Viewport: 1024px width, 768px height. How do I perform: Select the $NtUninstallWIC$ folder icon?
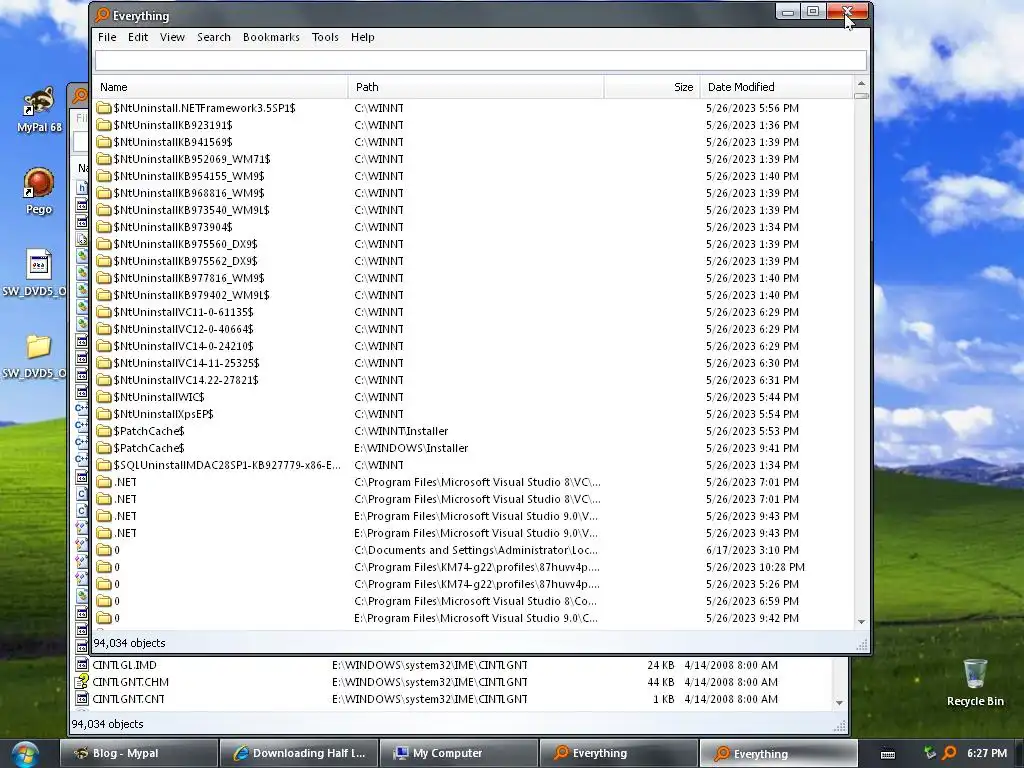tap(104, 396)
